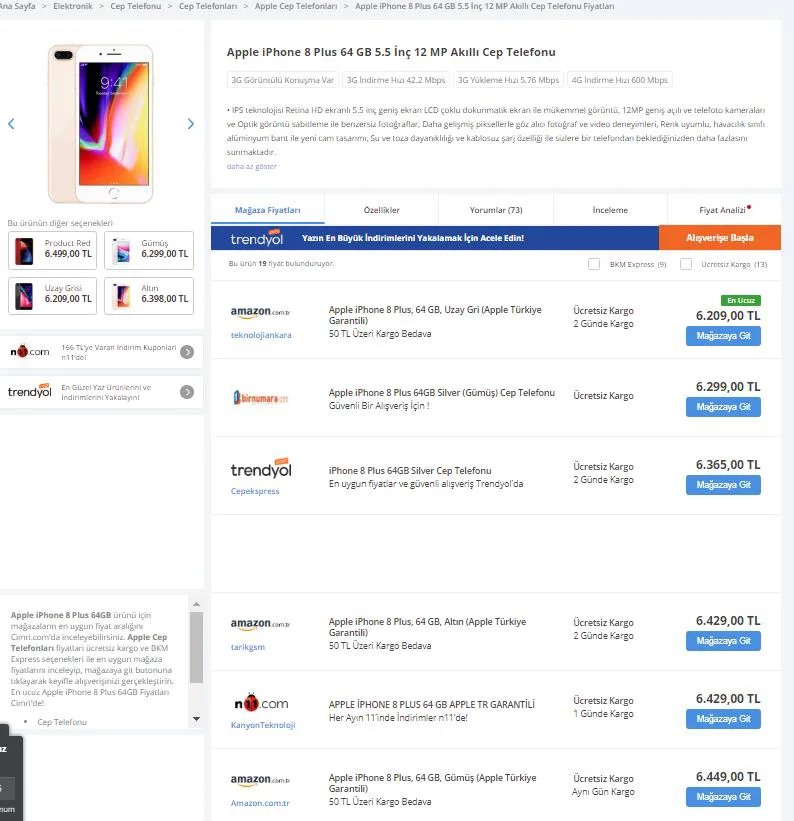Go to store for the 6.365,00 TL offer
The image size is (794, 821).
723,485
